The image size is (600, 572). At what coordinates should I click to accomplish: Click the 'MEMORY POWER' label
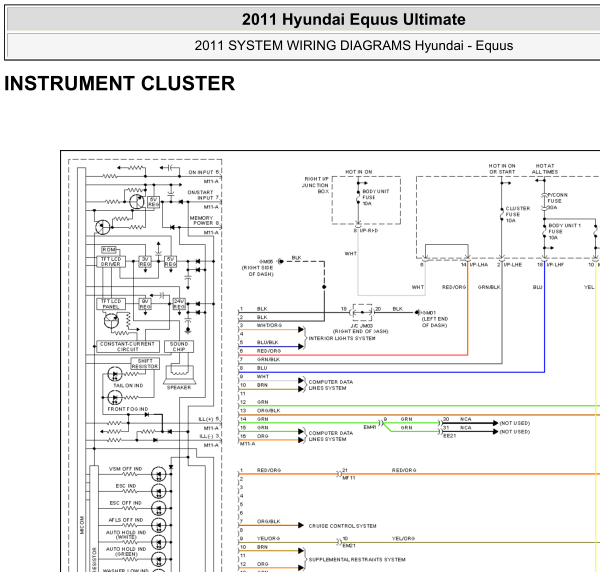[202, 220]
